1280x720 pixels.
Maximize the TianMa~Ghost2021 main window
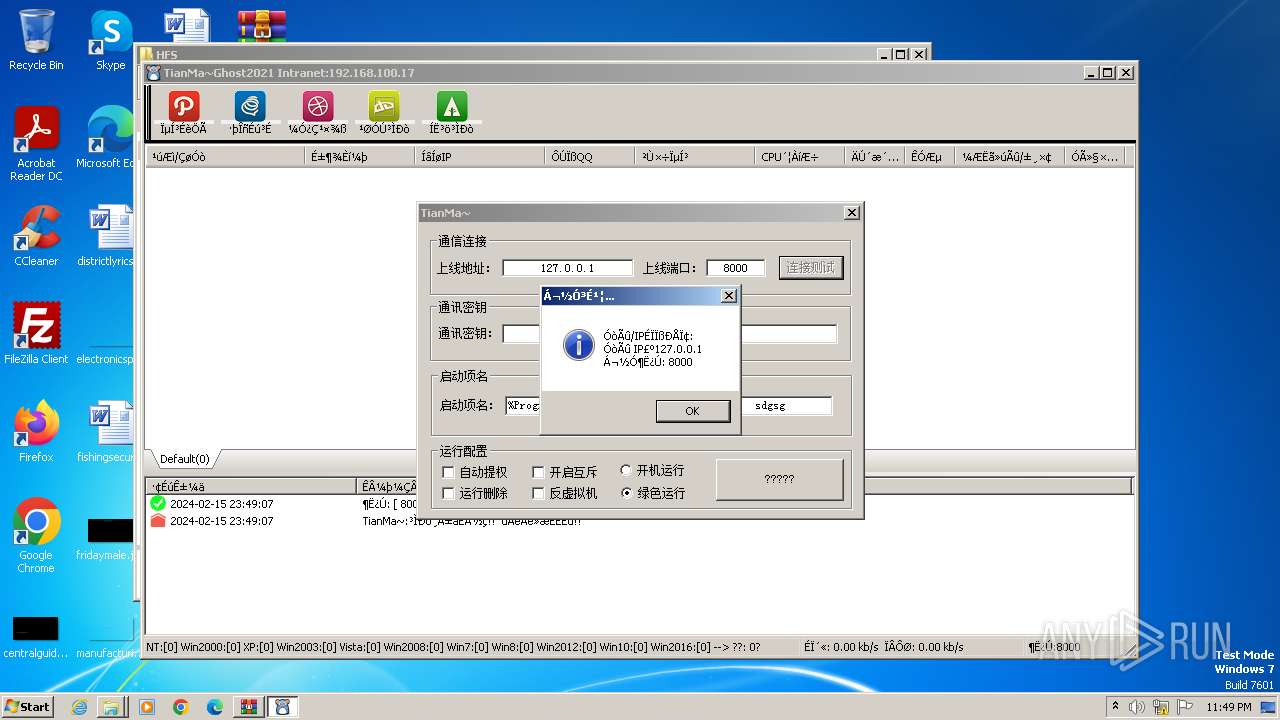point(1107,73)
